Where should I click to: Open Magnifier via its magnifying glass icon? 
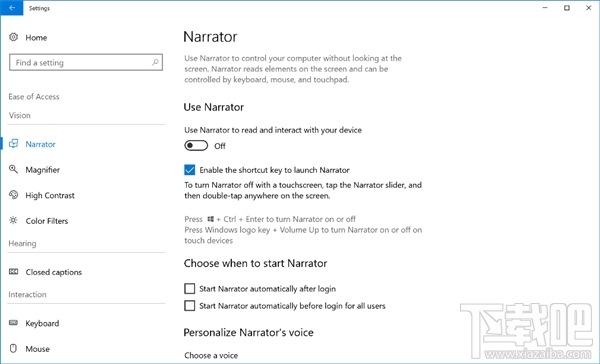point(13,169)
